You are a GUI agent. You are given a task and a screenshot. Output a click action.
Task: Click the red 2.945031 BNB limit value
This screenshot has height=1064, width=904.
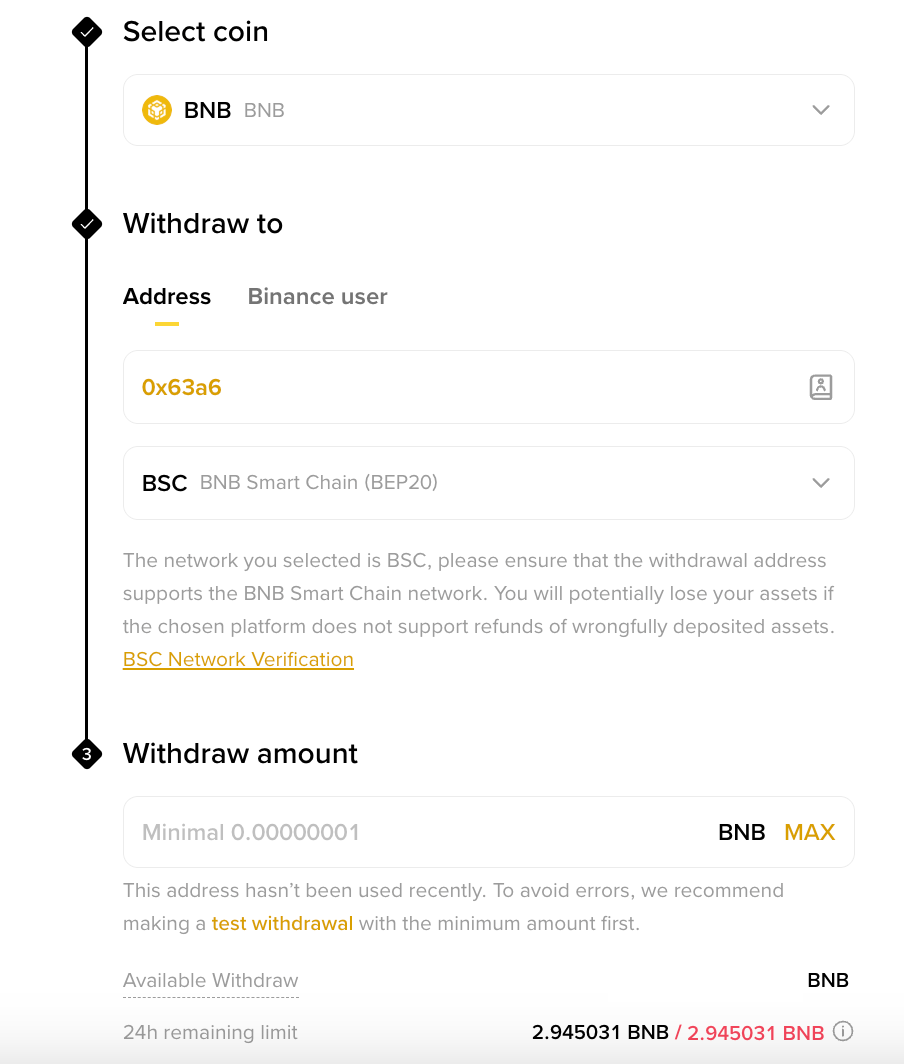[x=756, y=1032]
